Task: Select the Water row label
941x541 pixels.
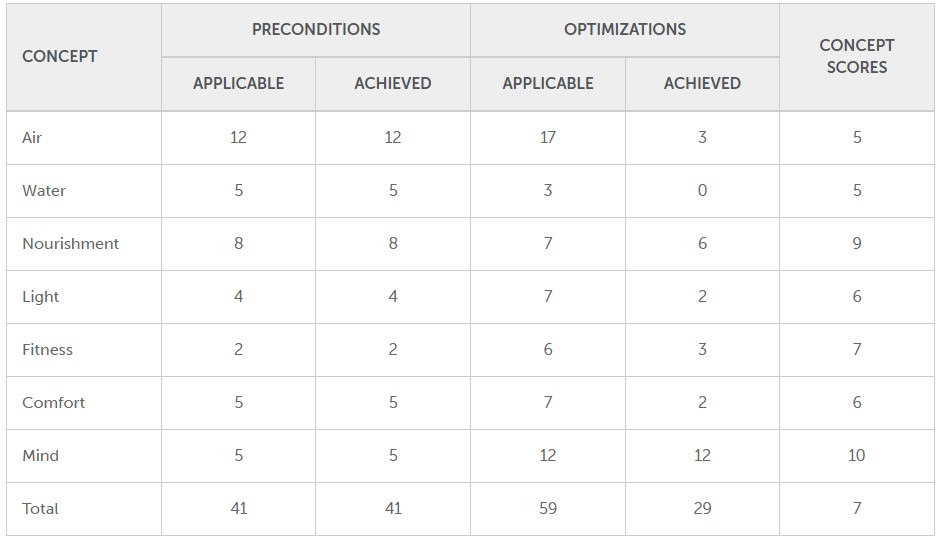Action: pyautogui.click(x=44, y=191)
